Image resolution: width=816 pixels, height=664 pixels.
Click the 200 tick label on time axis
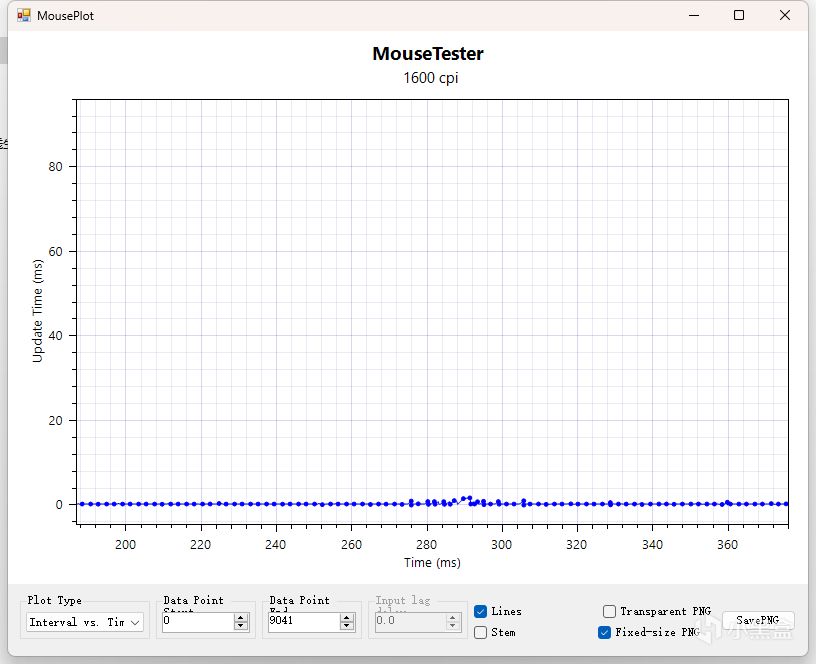click(125, 545)
